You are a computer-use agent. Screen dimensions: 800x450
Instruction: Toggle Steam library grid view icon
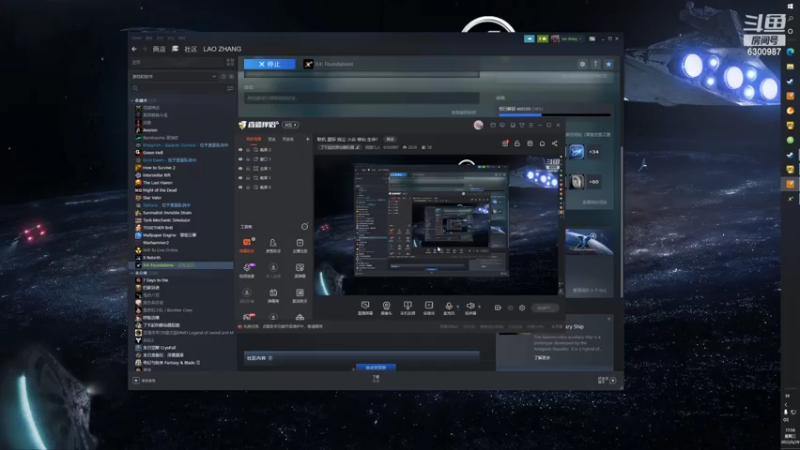[230, 62]
